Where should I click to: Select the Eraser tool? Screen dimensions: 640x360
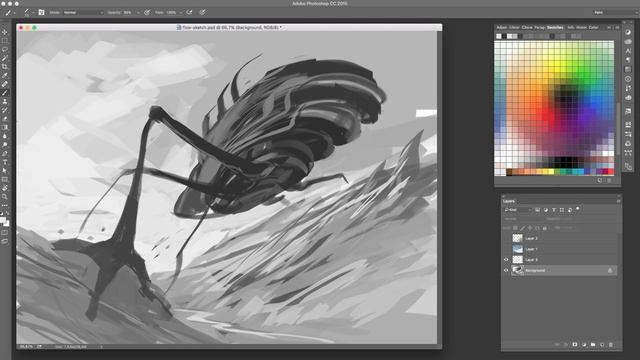pyautogui.click(x=5, y=118)
